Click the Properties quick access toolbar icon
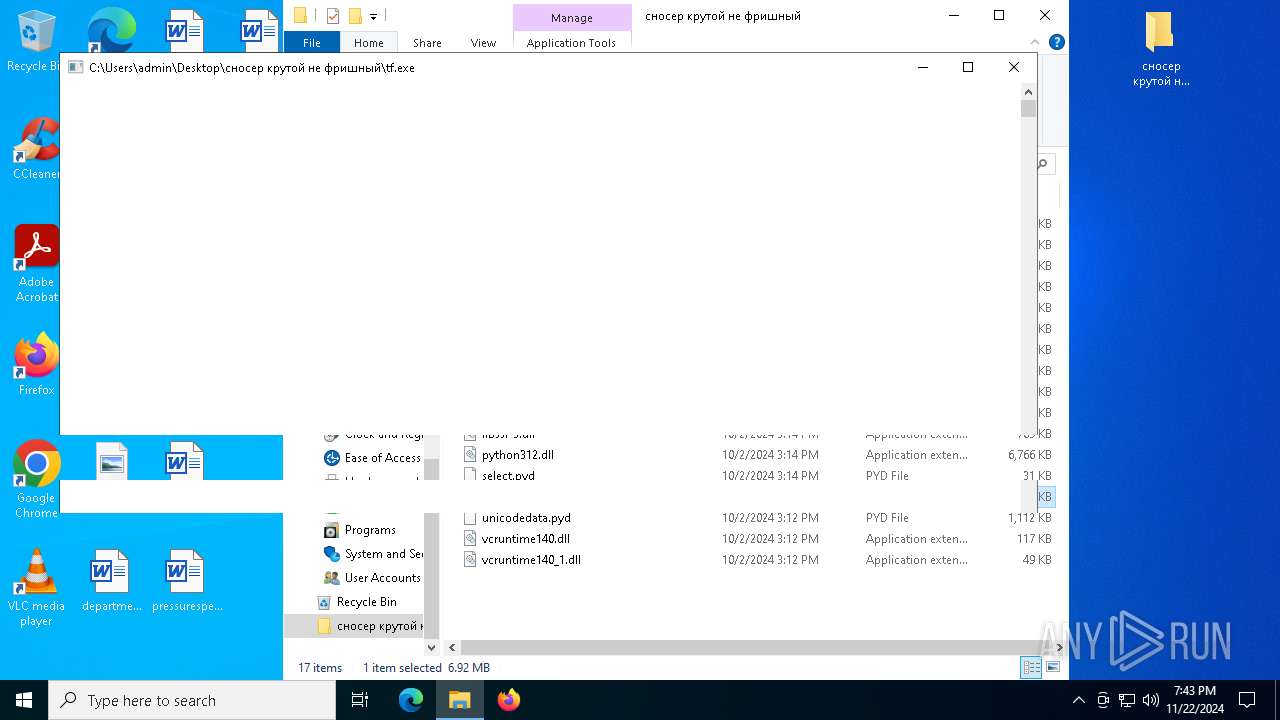This screenshot has width=1280, height=720. pyautogui.click(x=333, y=16)
